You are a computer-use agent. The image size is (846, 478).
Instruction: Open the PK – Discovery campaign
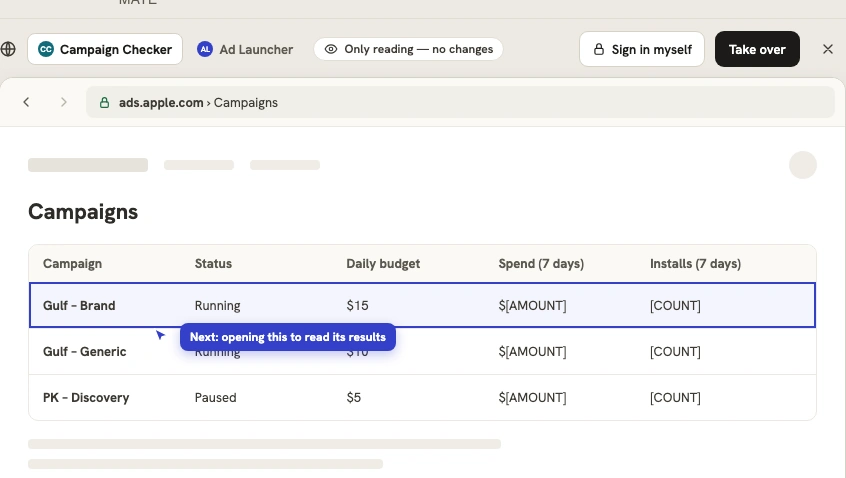pyautogui.click(x=422, y=398)
